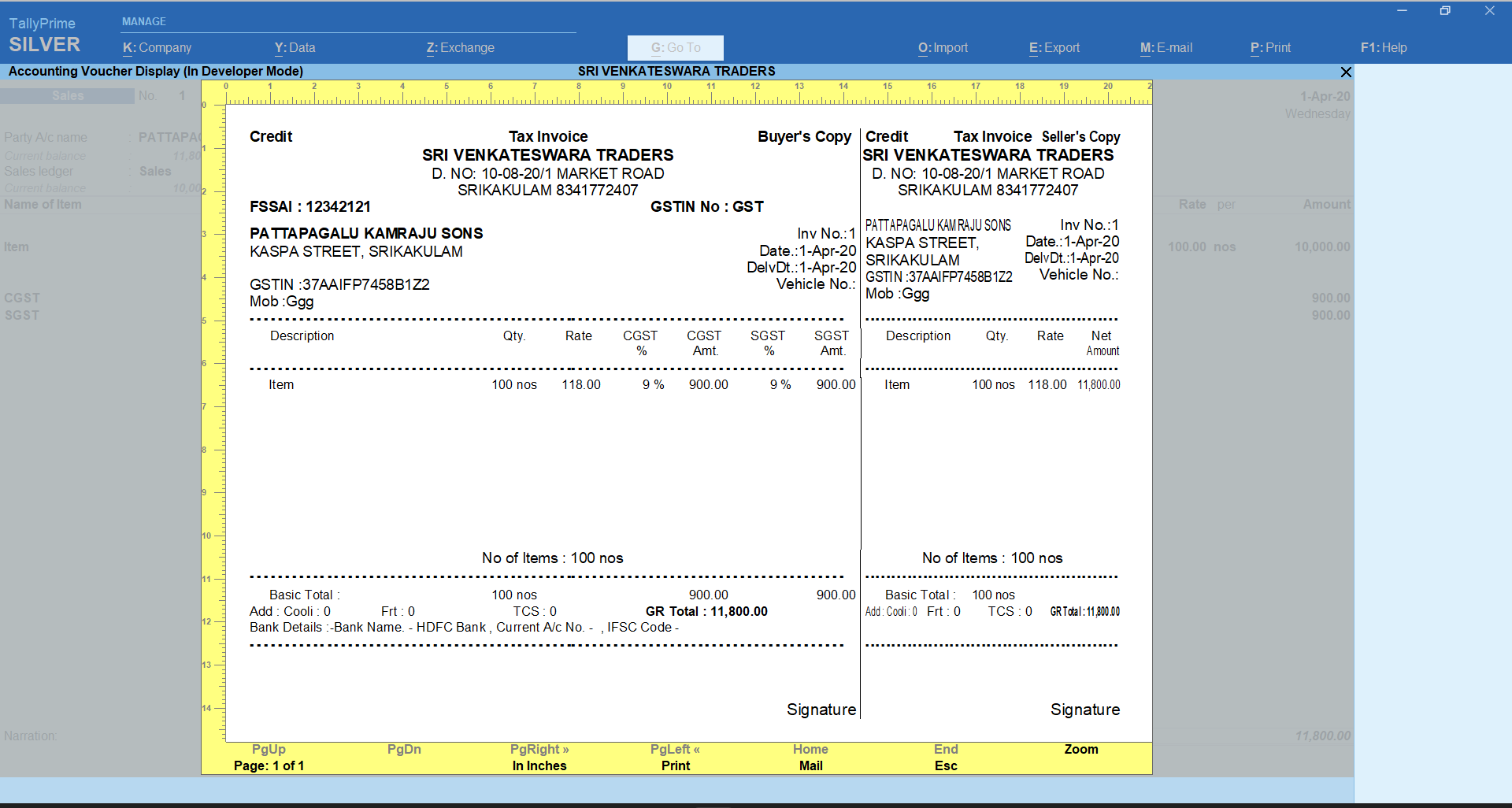Click 'PATTAPAGALU KAMRAJU SONS' in Buyer's Copy
Image resolution: width=1512 pixels, height=808 pixels.
coord(366,233)
